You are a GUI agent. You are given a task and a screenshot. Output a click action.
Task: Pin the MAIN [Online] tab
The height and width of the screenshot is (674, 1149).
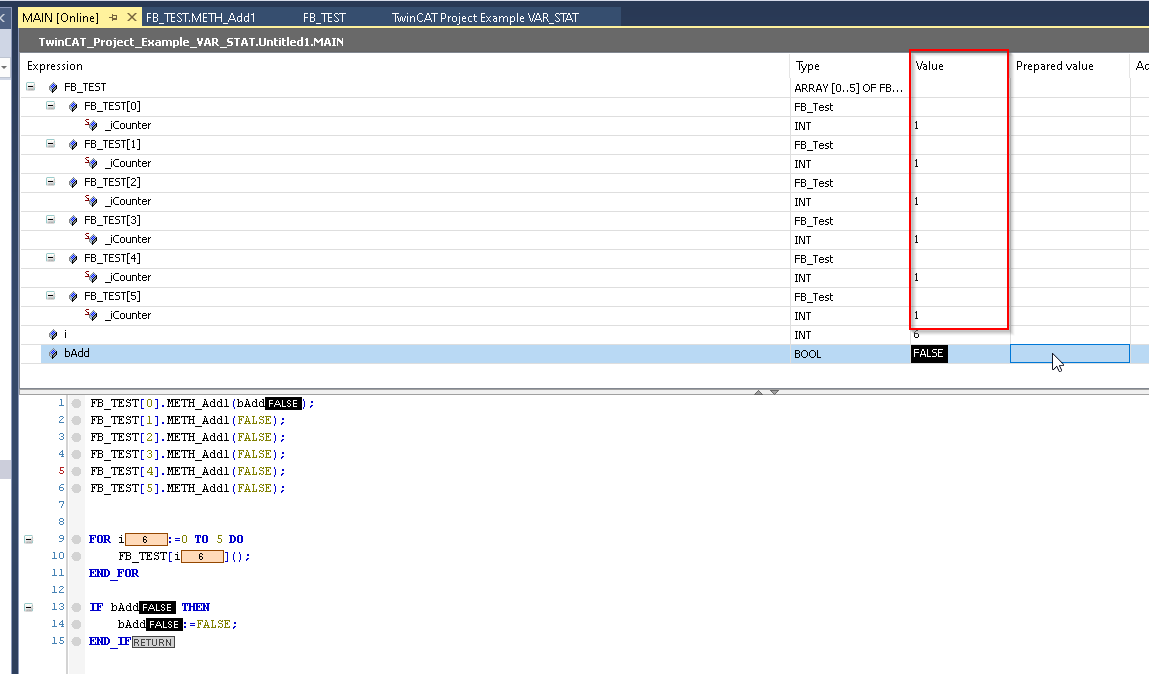coord(114,17)
